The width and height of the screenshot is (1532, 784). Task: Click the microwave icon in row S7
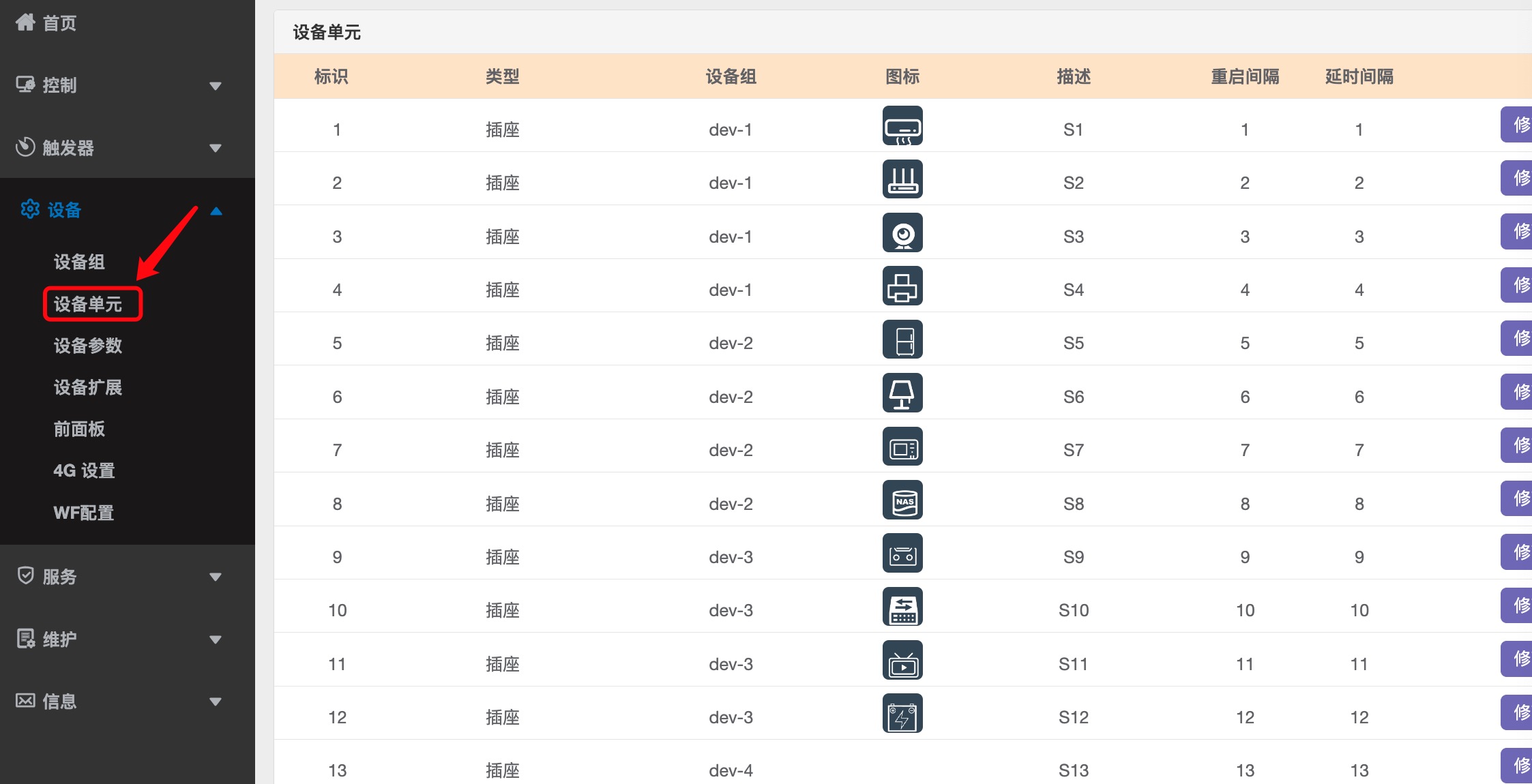pos(902,447)
